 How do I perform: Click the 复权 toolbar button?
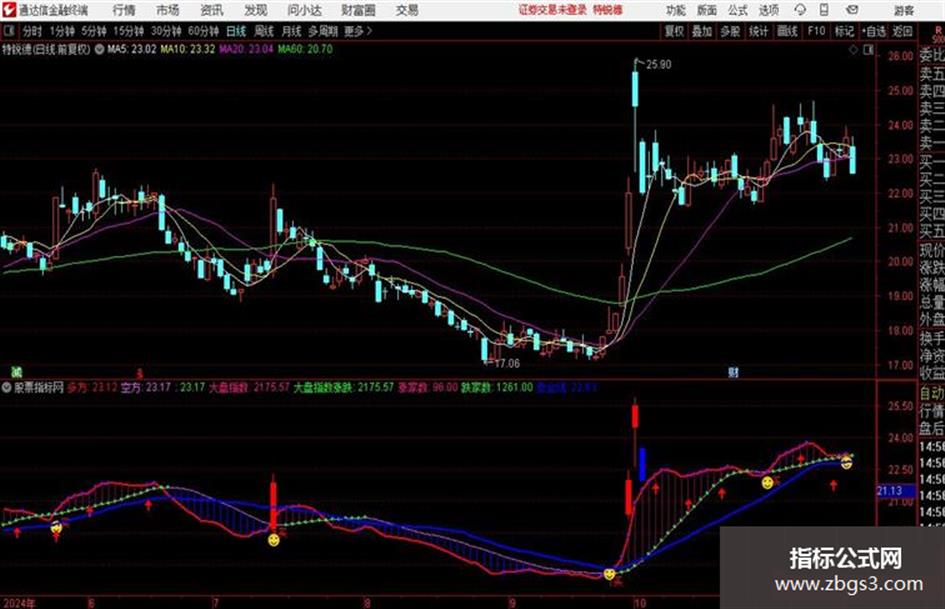tap(674, 31)
